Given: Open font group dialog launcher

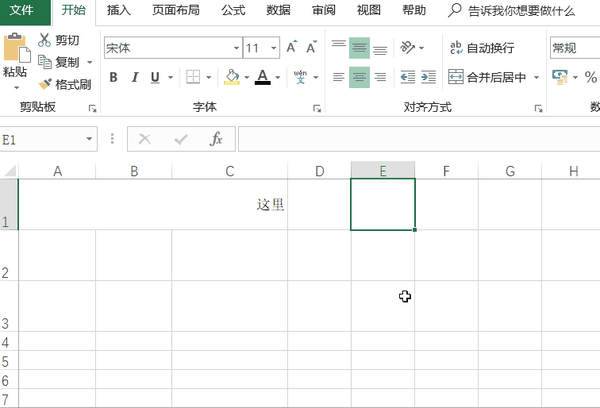Looking at the screenshot, I should click(317, 109).
